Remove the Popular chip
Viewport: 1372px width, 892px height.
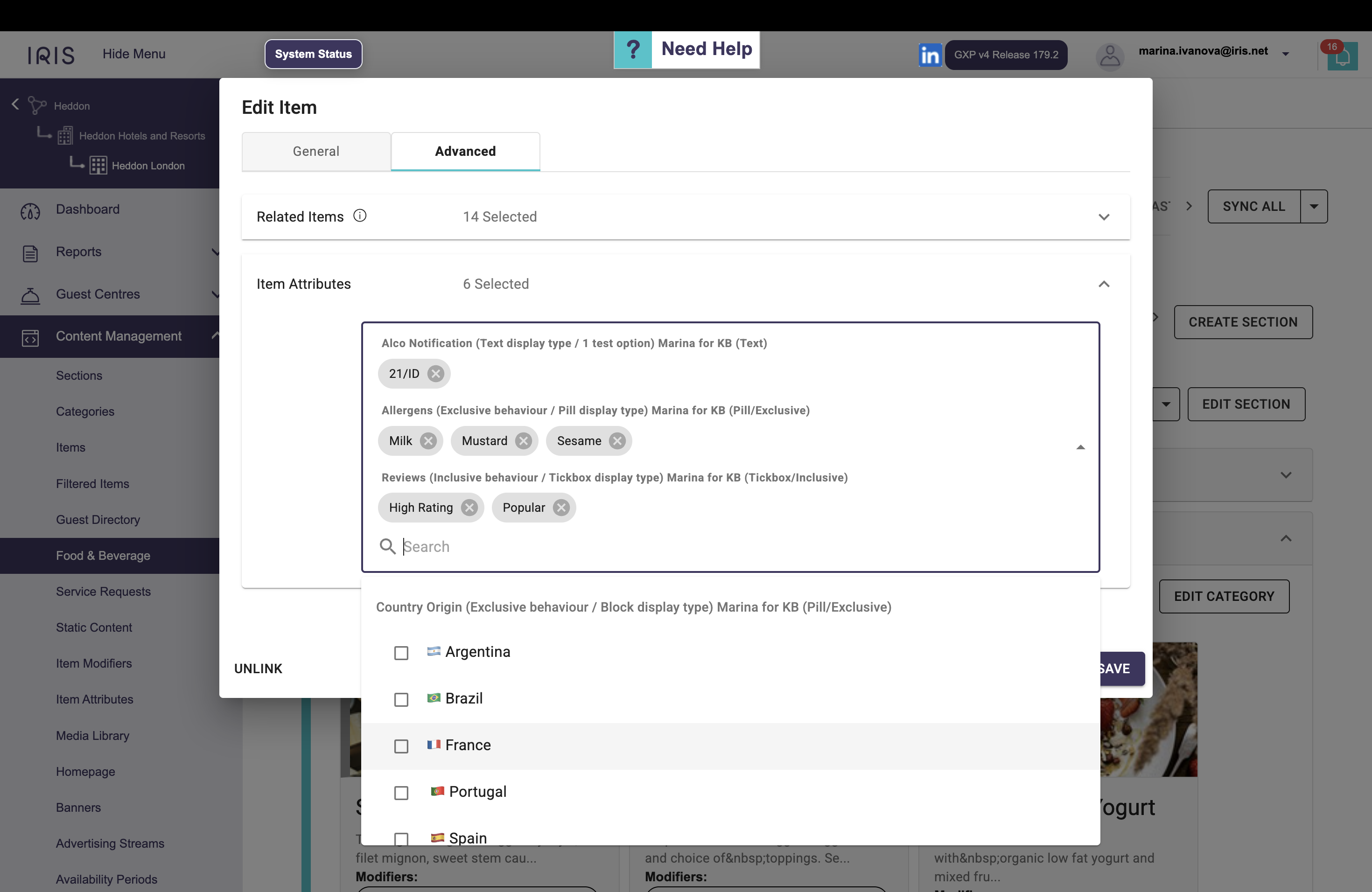point(561,508)
